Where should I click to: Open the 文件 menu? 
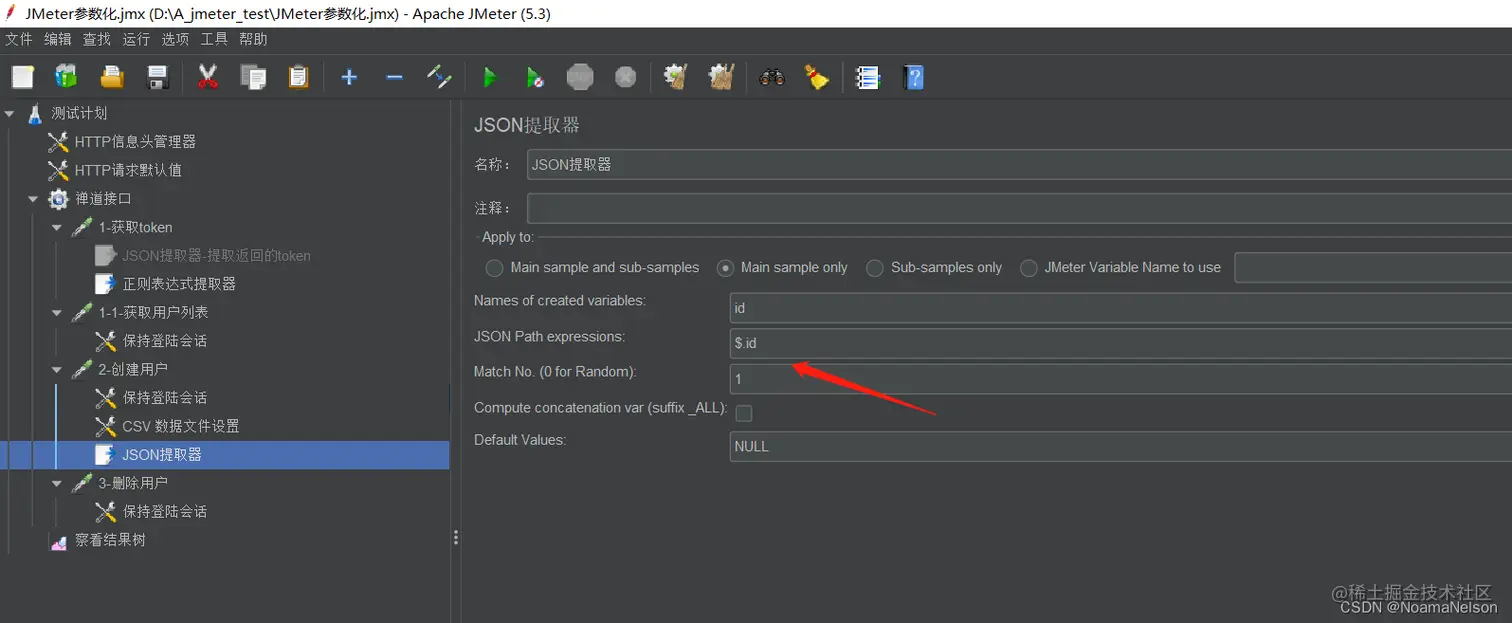coord(19,39)
